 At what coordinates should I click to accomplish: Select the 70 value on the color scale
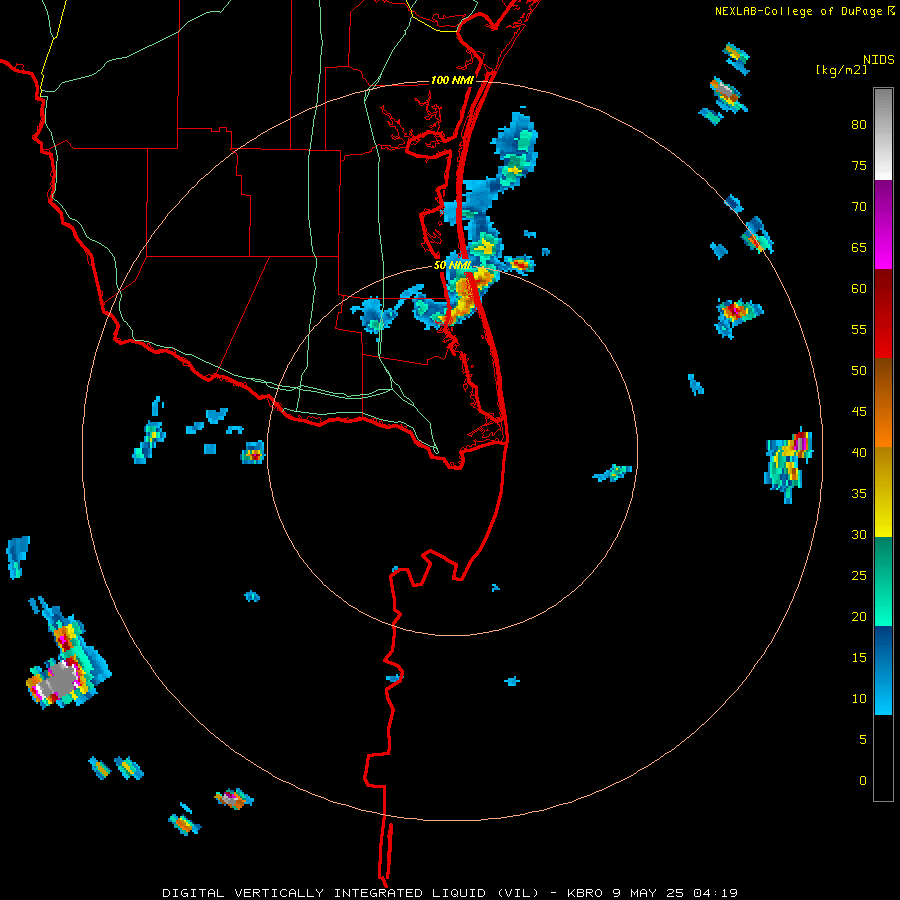point(859,207)
